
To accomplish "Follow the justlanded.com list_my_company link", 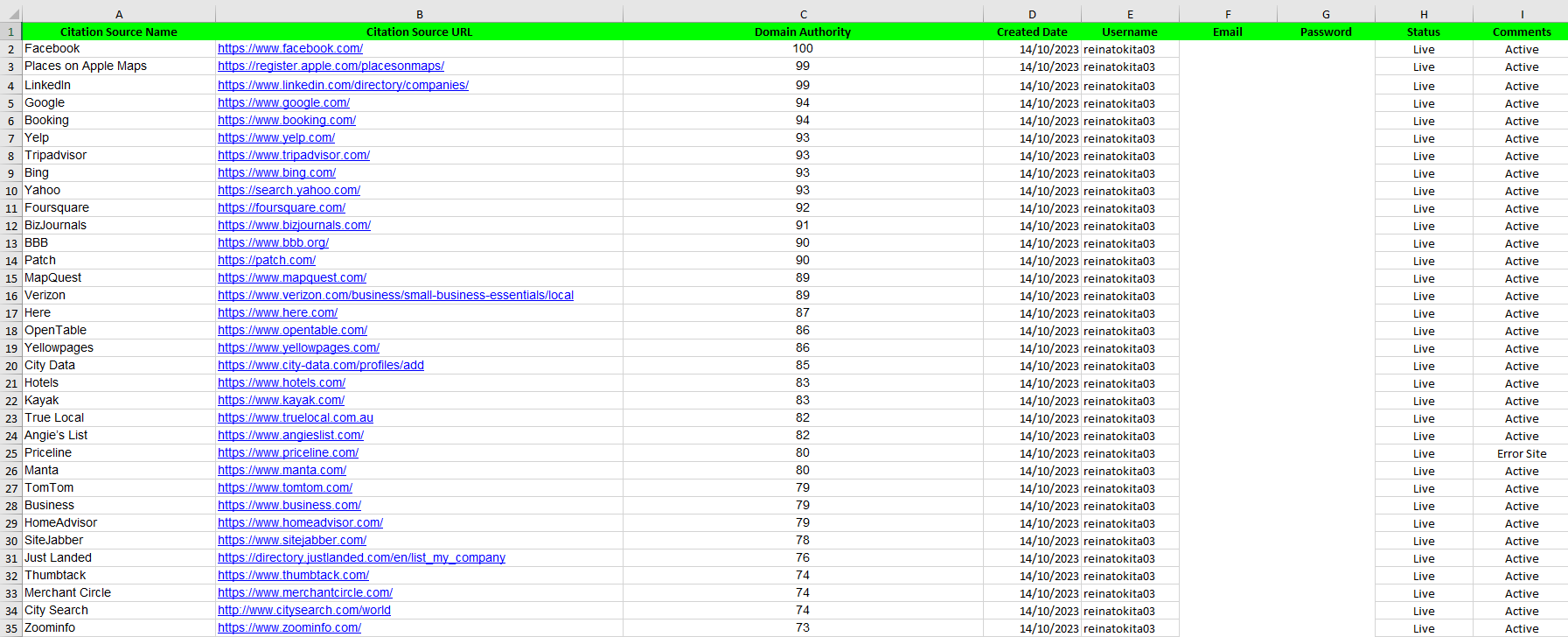I will (x=361, y=558).
